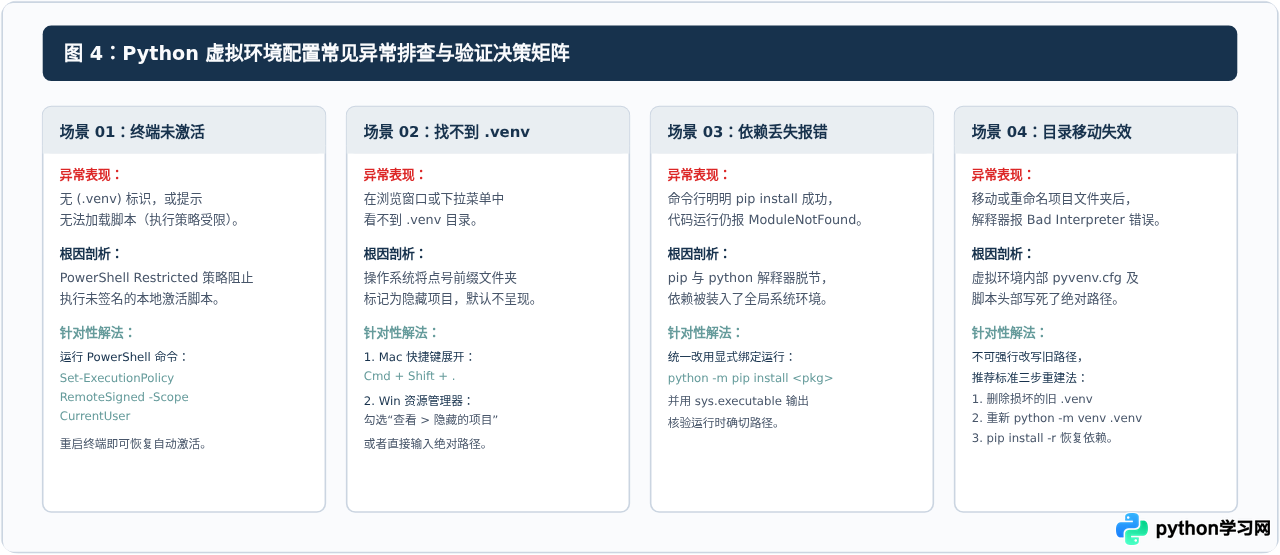Image resolution: width=1280 pixels, height=555 pixels.
Task: Click '解释器报 Bad Interpreter 错误。' line
Action: pos(1066,219)
